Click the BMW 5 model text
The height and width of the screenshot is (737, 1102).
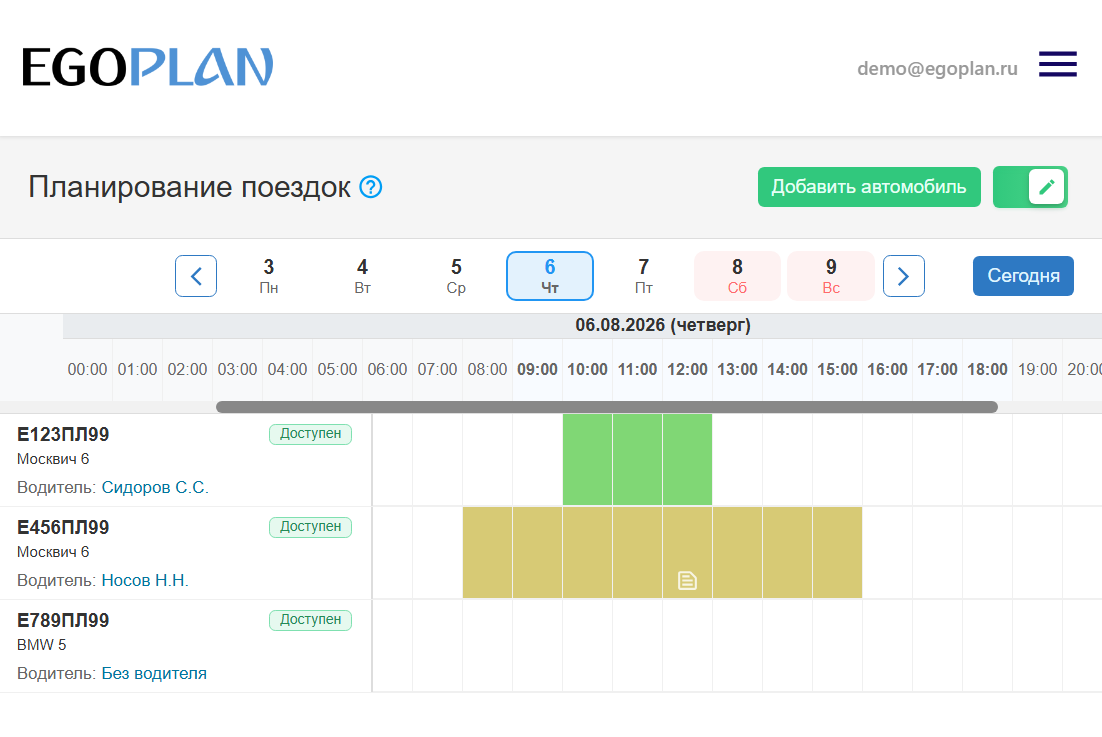tap(41, 645)
